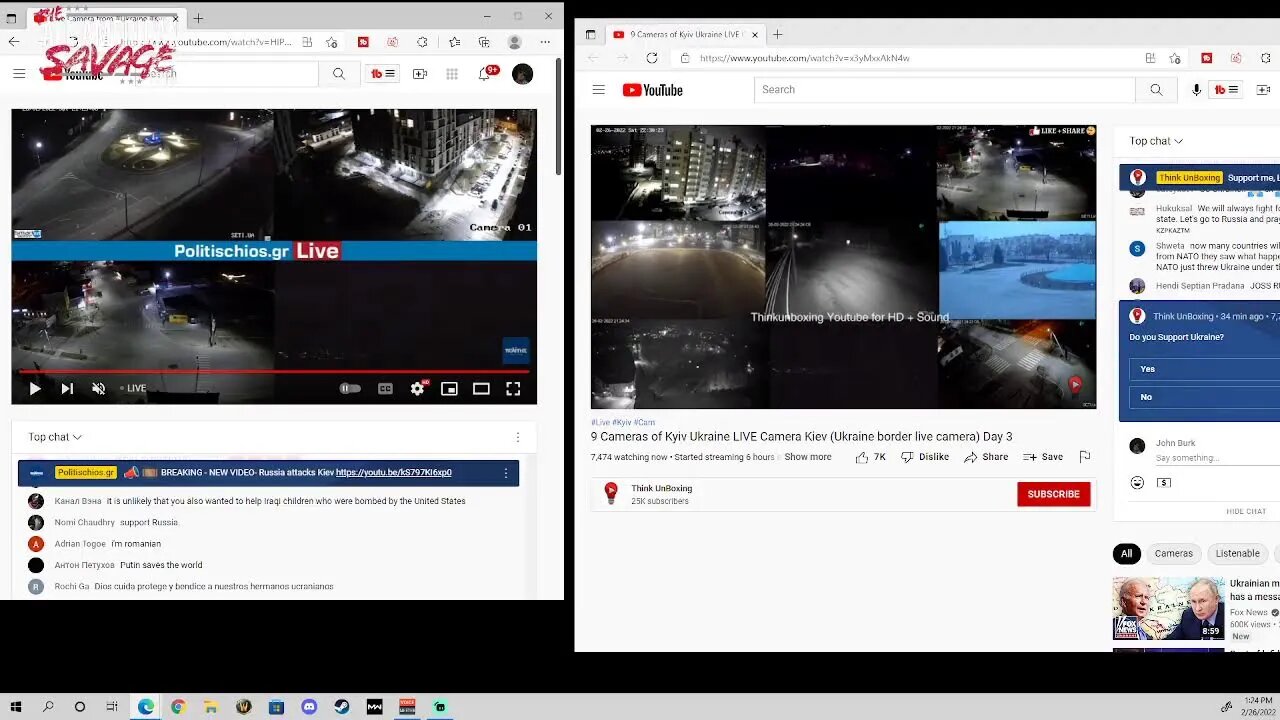Viewport: 1280px width, 720px height.
Task: Expand Top chat dropdown in right window
Action: [x=1156, y=141]
